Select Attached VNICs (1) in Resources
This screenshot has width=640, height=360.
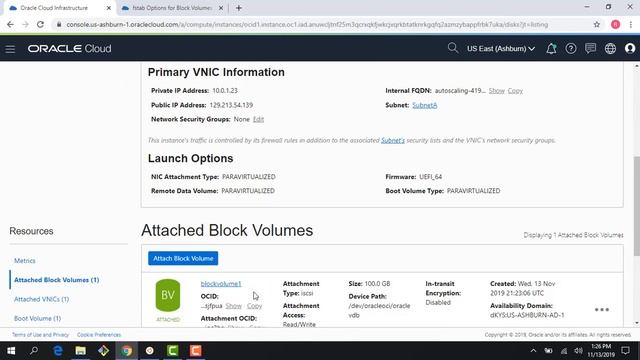[41, 299]
